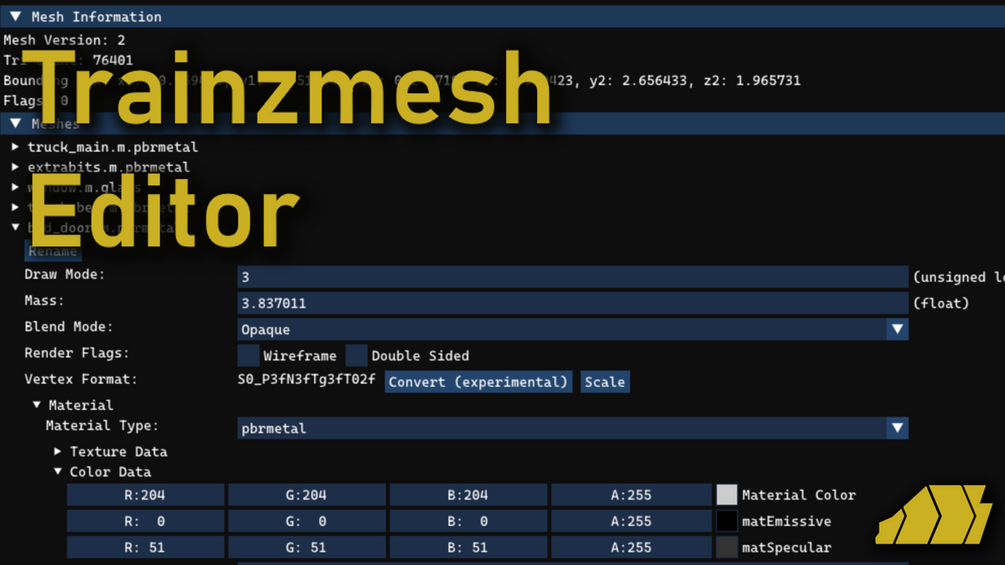Open the Material Color swatch picker

click(x=726, y=495)
